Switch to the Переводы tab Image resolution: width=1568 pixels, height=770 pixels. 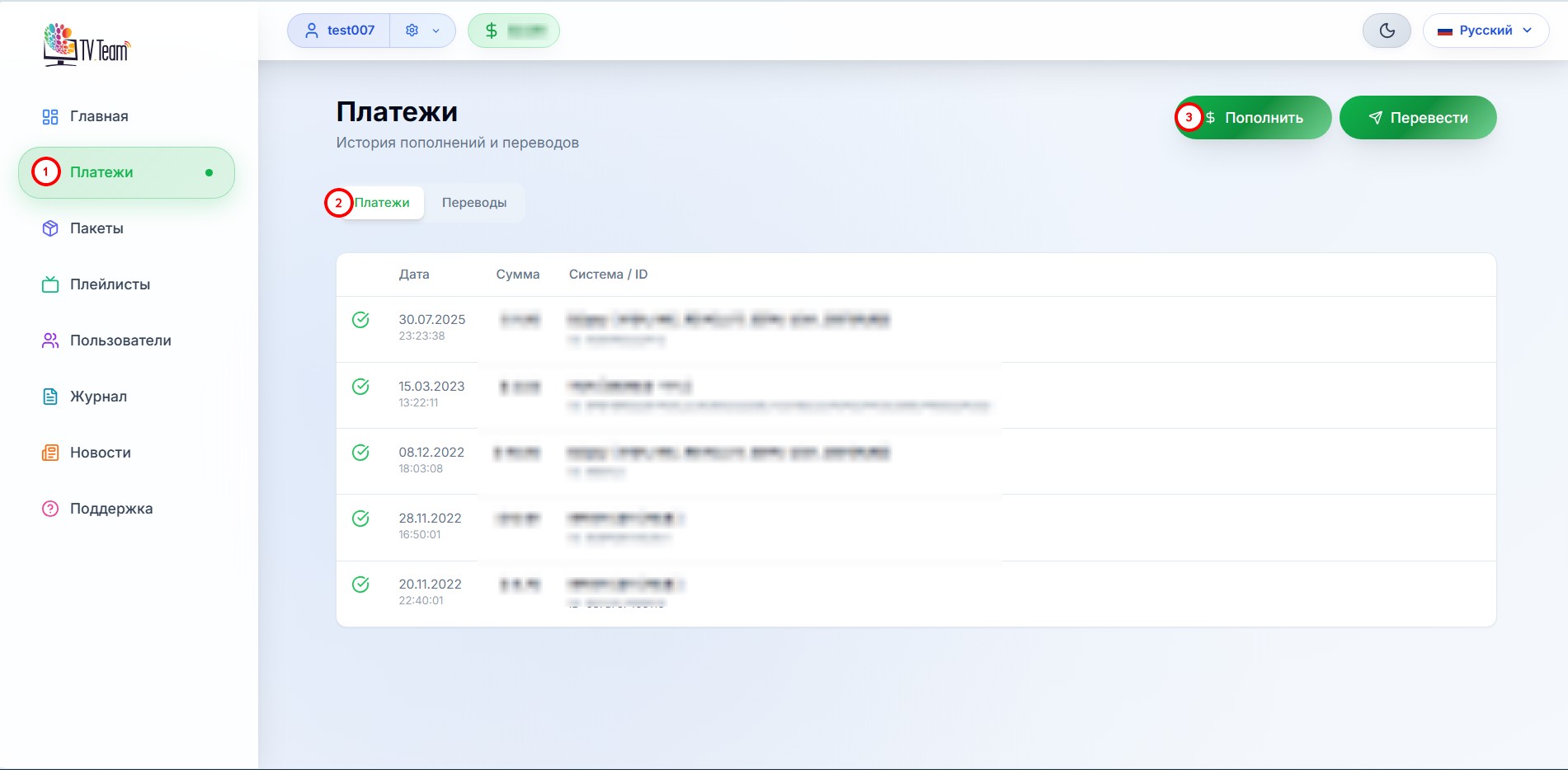click(x=474, y=203)
